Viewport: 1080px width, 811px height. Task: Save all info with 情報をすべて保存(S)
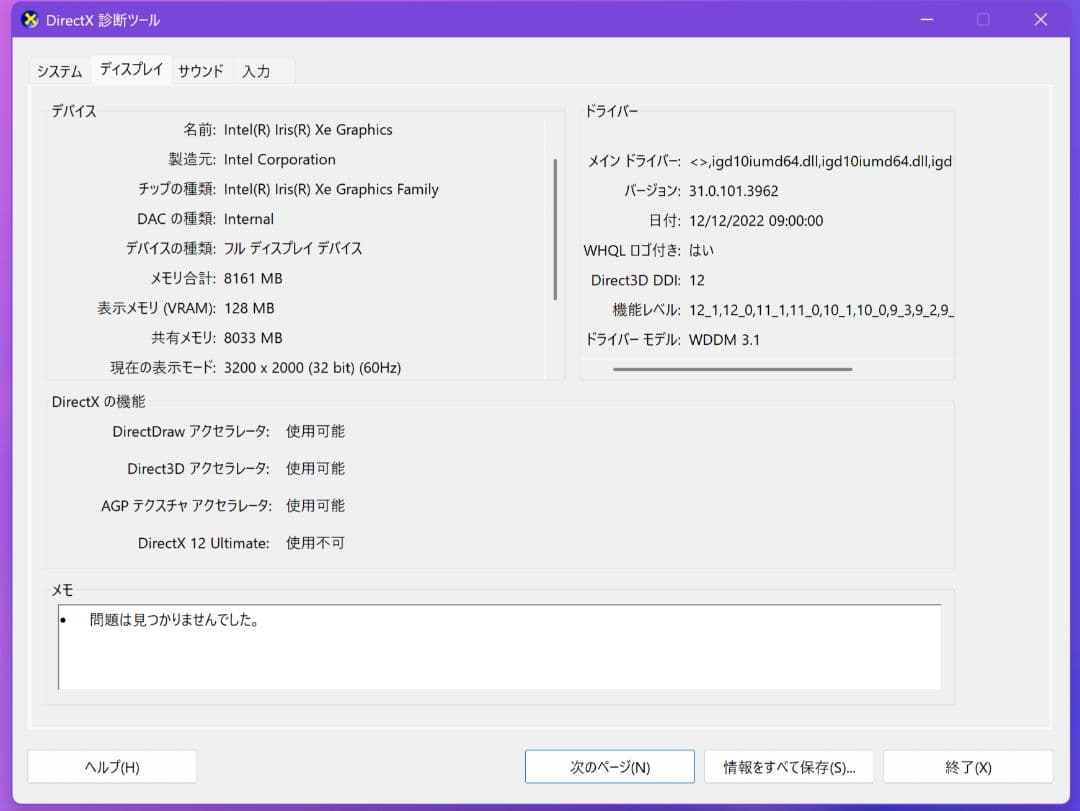788,766
